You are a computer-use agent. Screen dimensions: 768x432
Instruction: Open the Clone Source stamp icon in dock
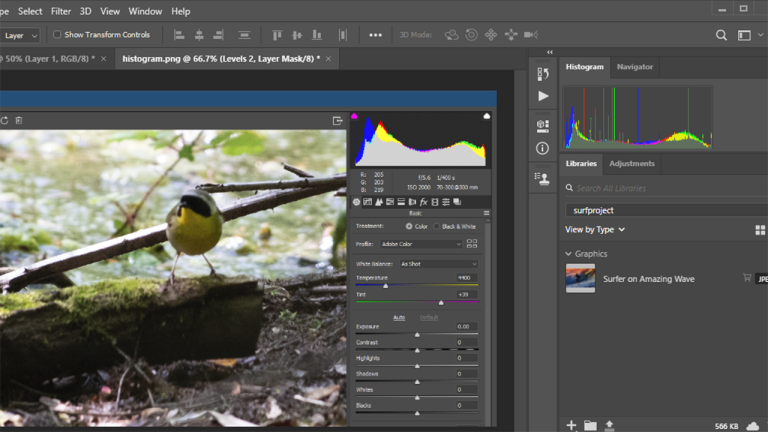(542, 179)
